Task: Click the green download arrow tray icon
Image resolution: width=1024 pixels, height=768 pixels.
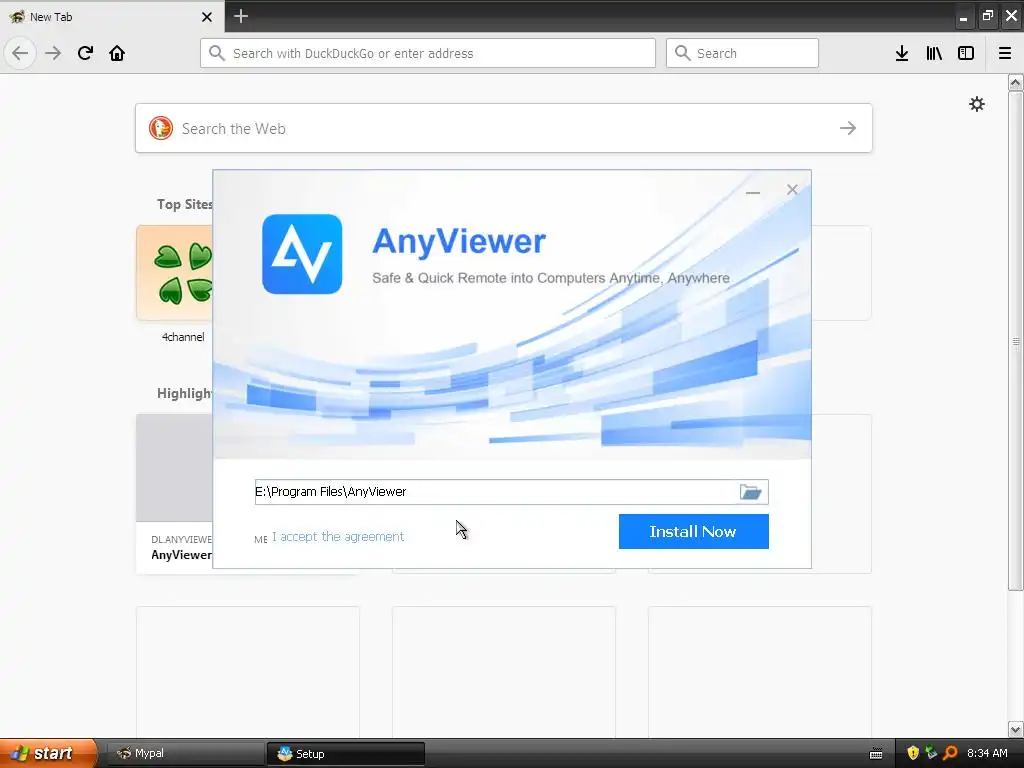Action: coord(931,753)
